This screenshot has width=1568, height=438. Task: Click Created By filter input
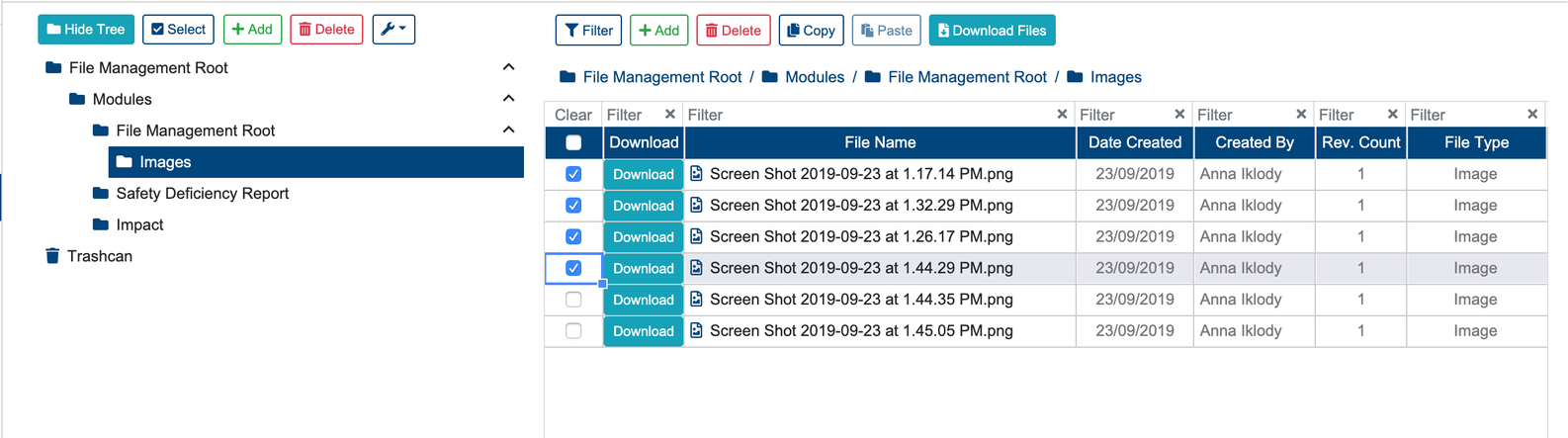point(1243,115)
